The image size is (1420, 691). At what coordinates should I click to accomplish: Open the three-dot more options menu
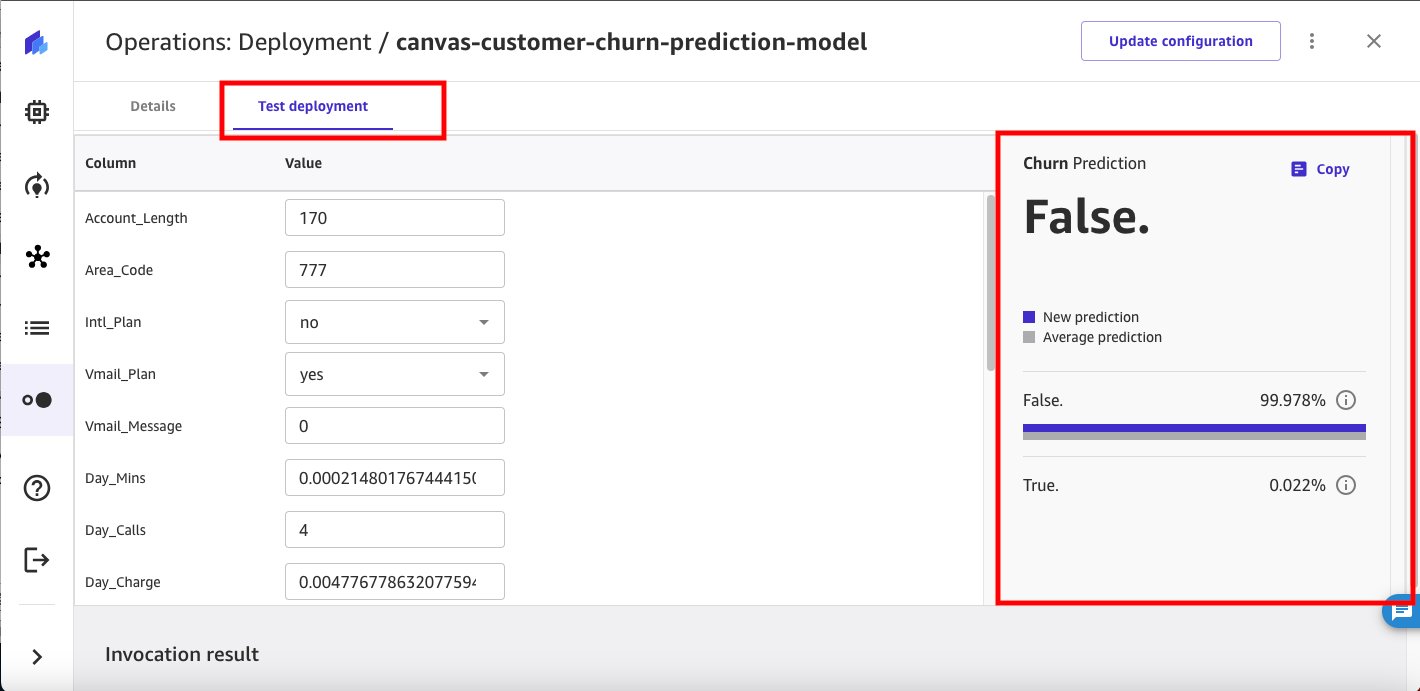pyautogui.click(x=1312, y=41)
